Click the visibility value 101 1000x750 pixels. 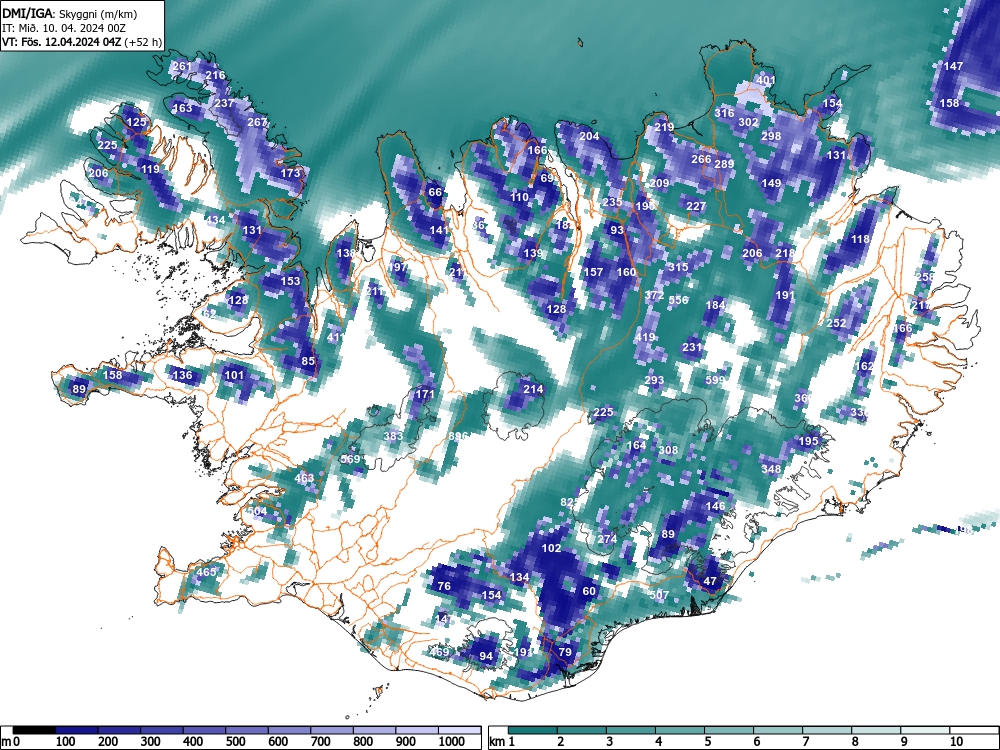pyautogui.click(x=235, y=375)
